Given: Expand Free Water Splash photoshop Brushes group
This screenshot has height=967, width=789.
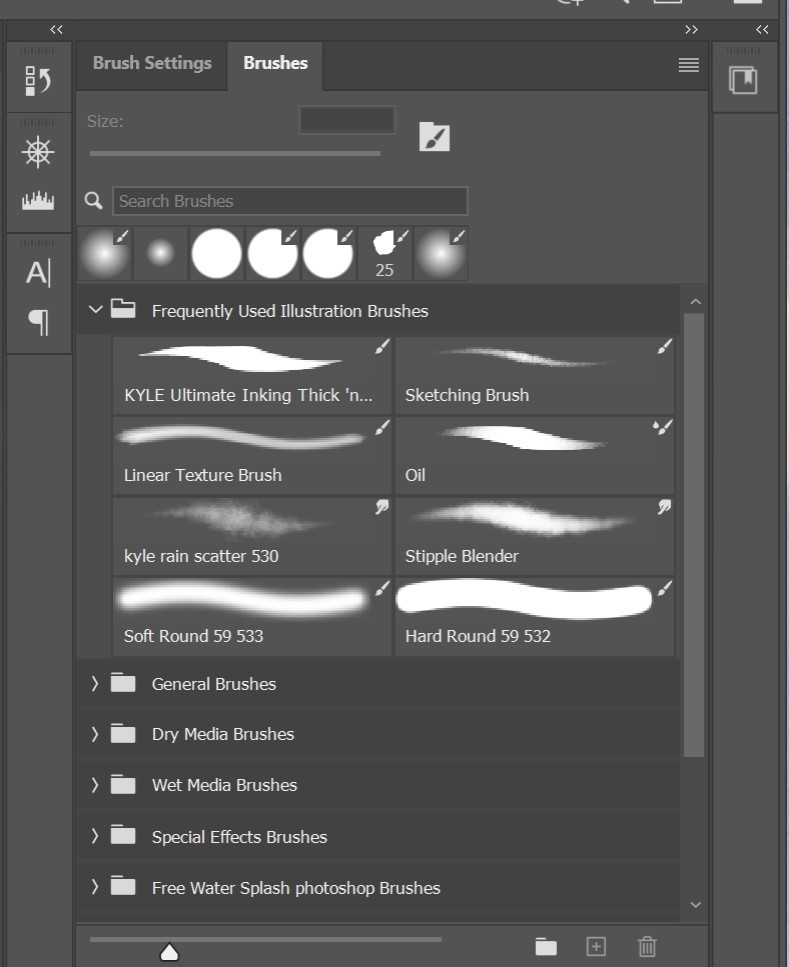Looking at the screenshot, I should click(x=94, y=887).
